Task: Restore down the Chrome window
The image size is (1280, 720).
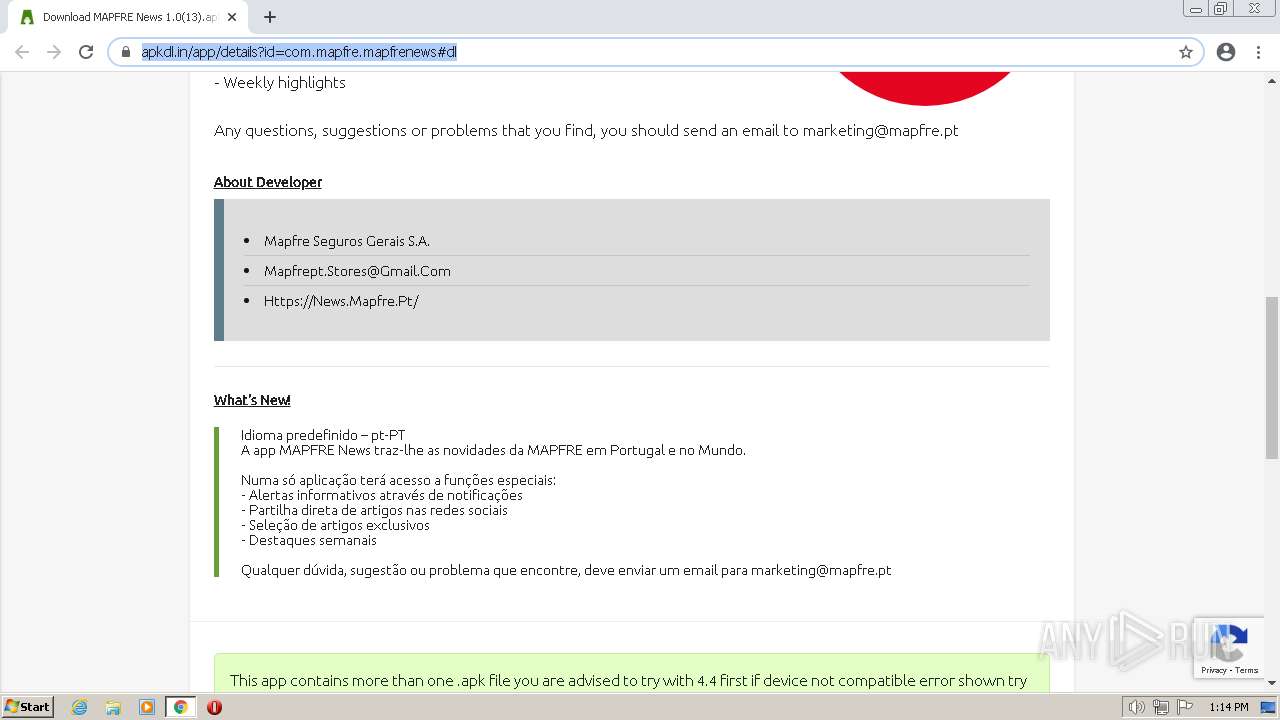Action: 1221,9
